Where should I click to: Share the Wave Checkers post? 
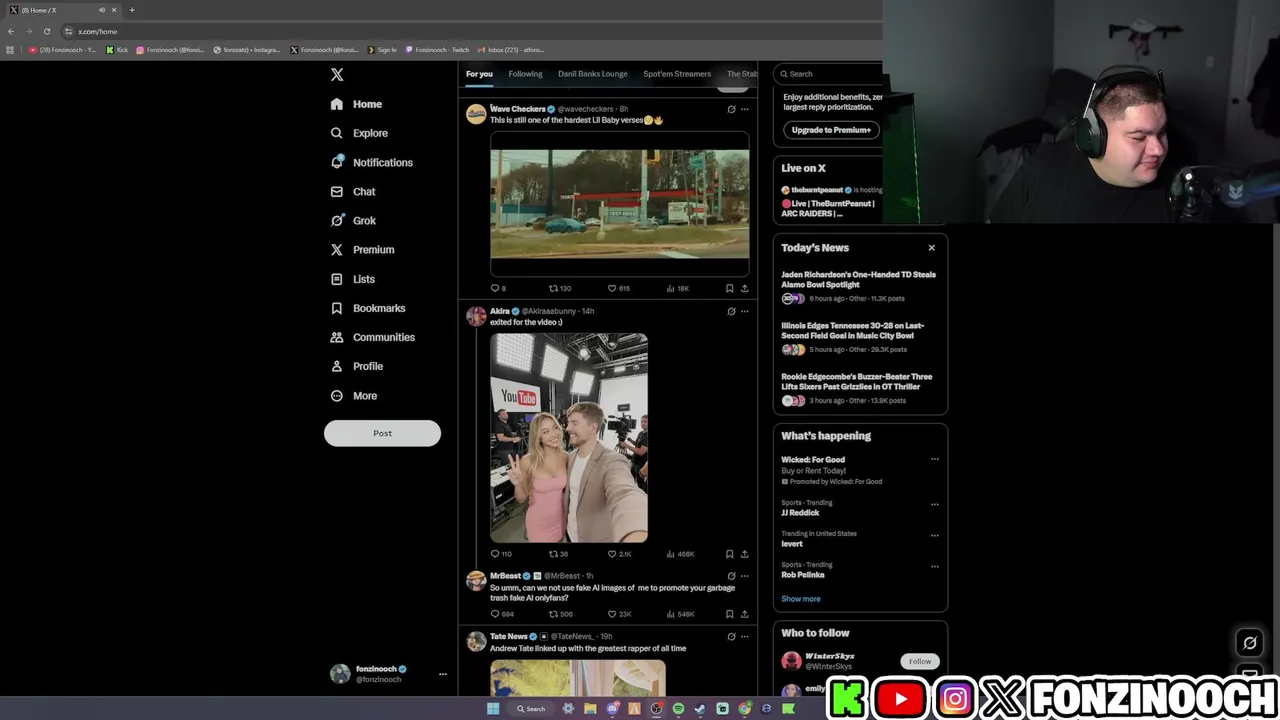(x=744, y=288)
